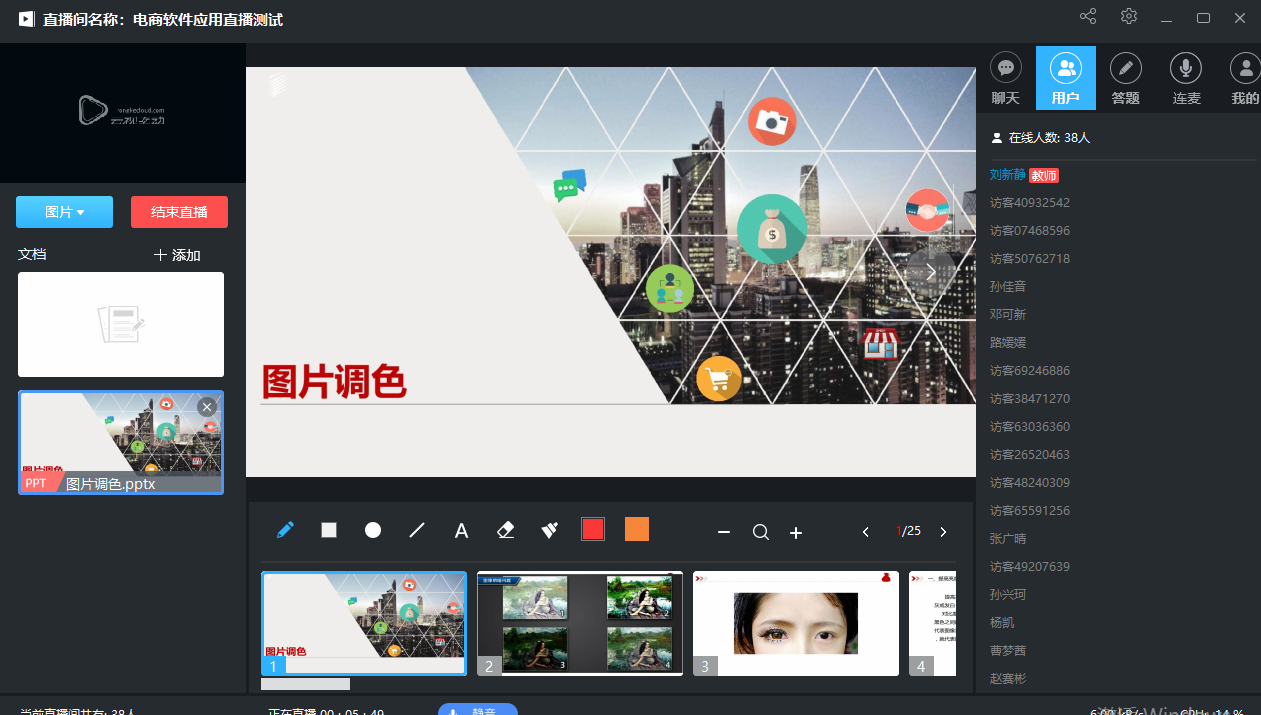The image size is (1261, 715).
Task: Go to next slide with main arrow
Action: pyautogui.click(x=930, y=272)
